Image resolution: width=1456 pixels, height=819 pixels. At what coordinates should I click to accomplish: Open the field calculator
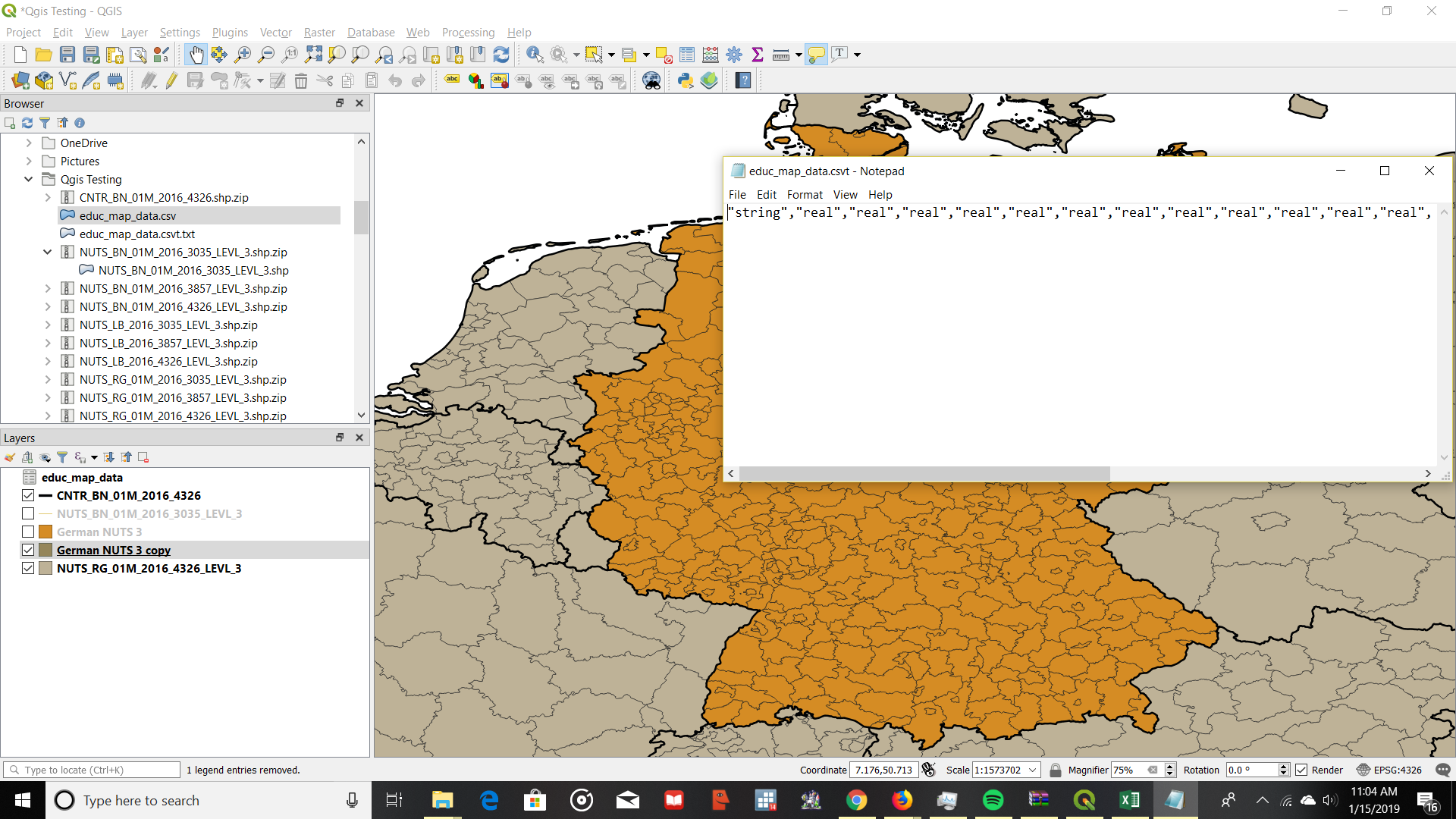pyautogui.click(x=711, y=55)
